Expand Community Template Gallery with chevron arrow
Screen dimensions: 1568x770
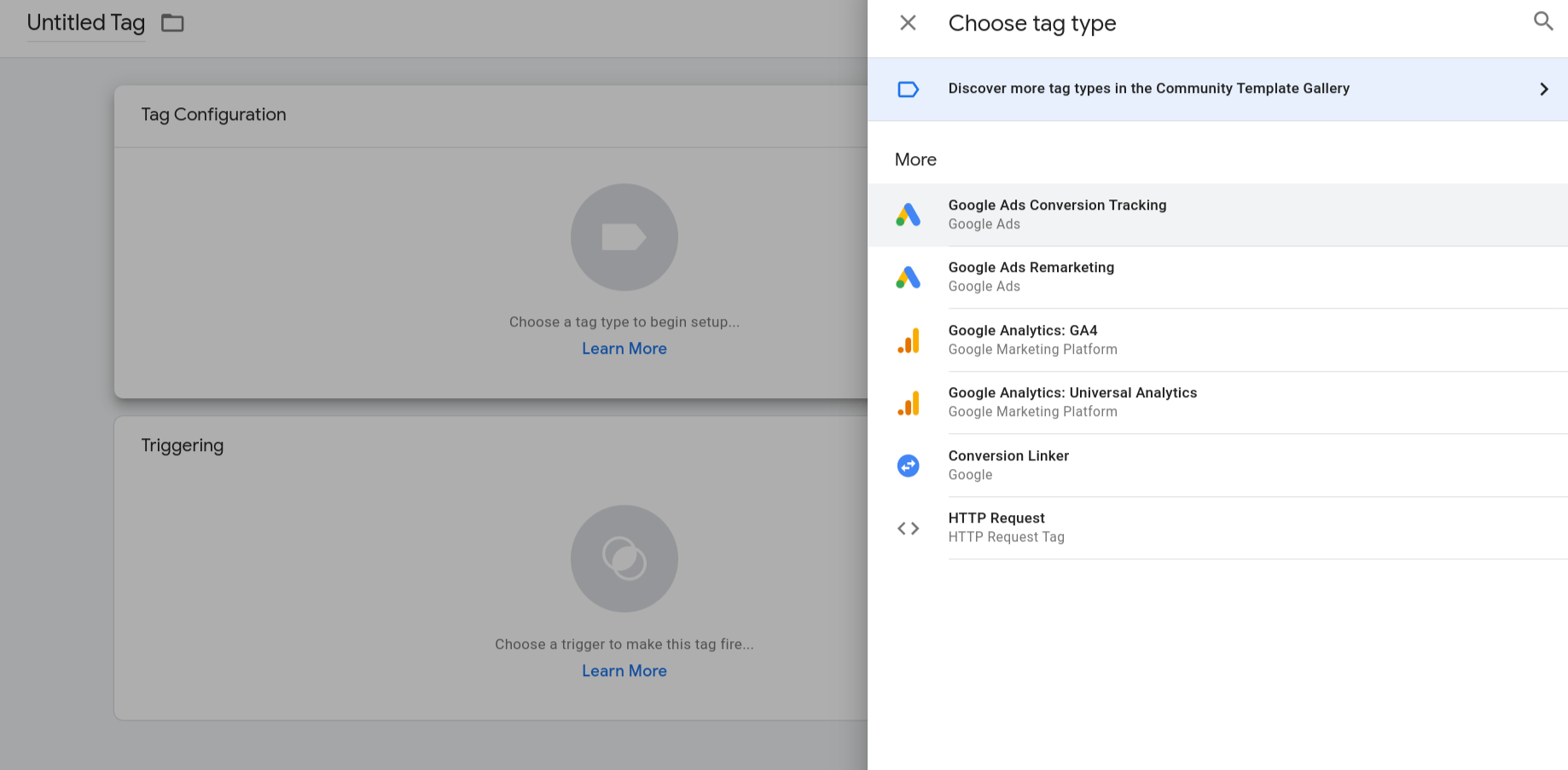1543,90
